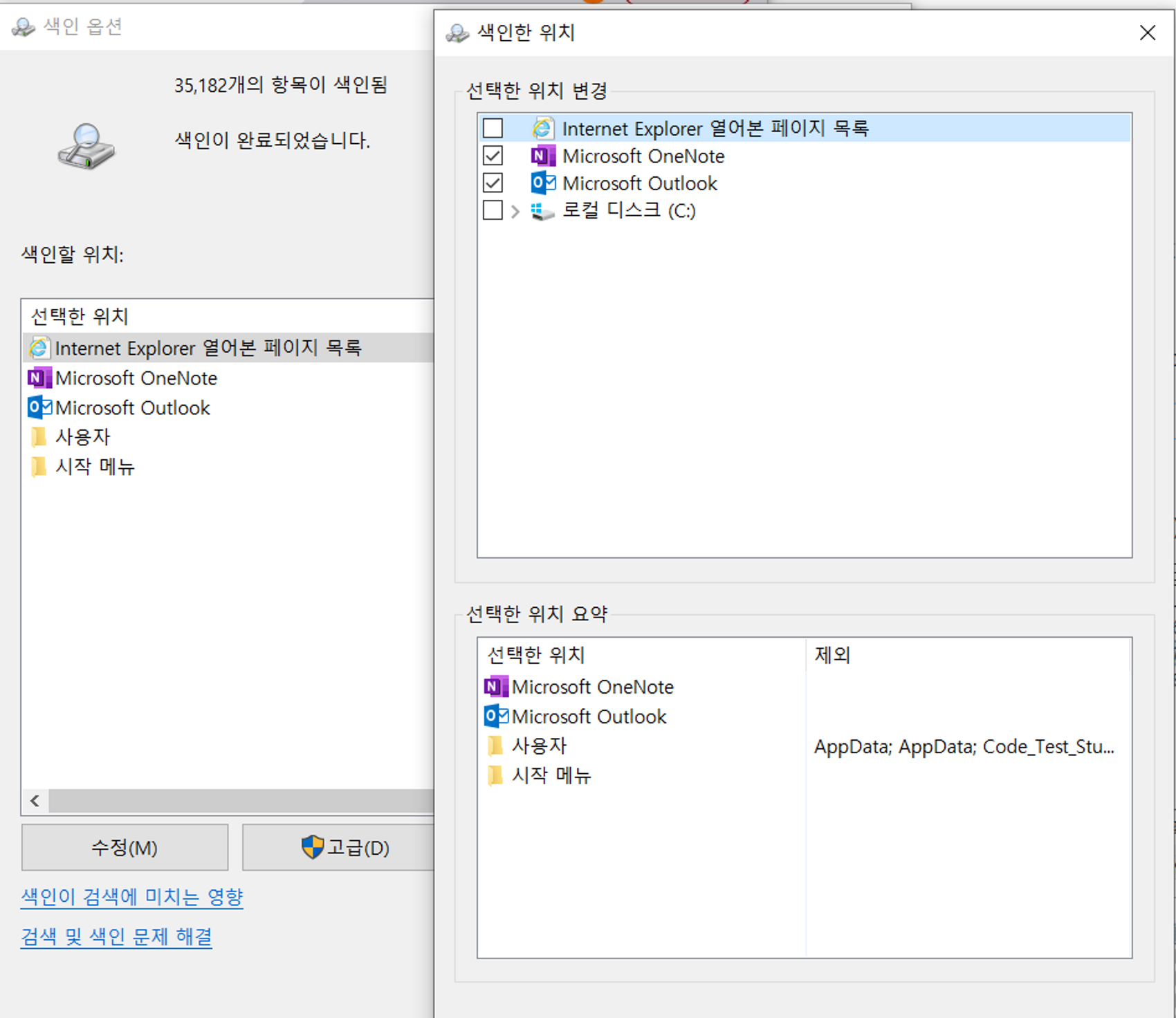
Task: Select Microsoft Outlook in location tree
Action: pos(640,183)
